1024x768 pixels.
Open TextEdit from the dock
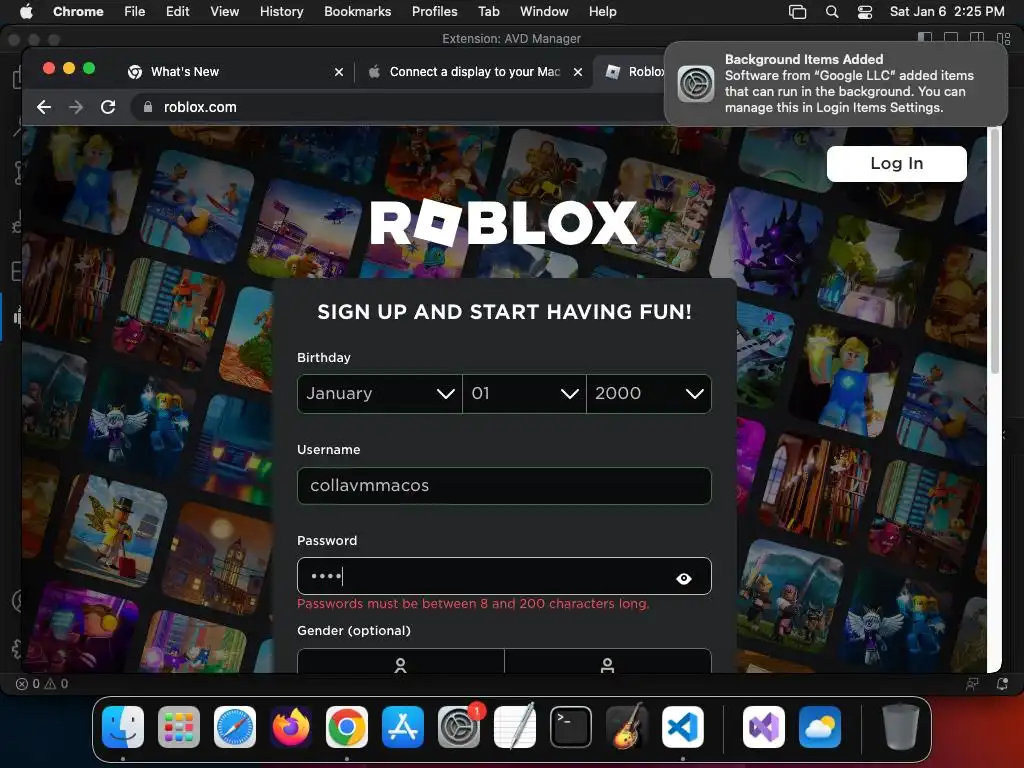515,727
